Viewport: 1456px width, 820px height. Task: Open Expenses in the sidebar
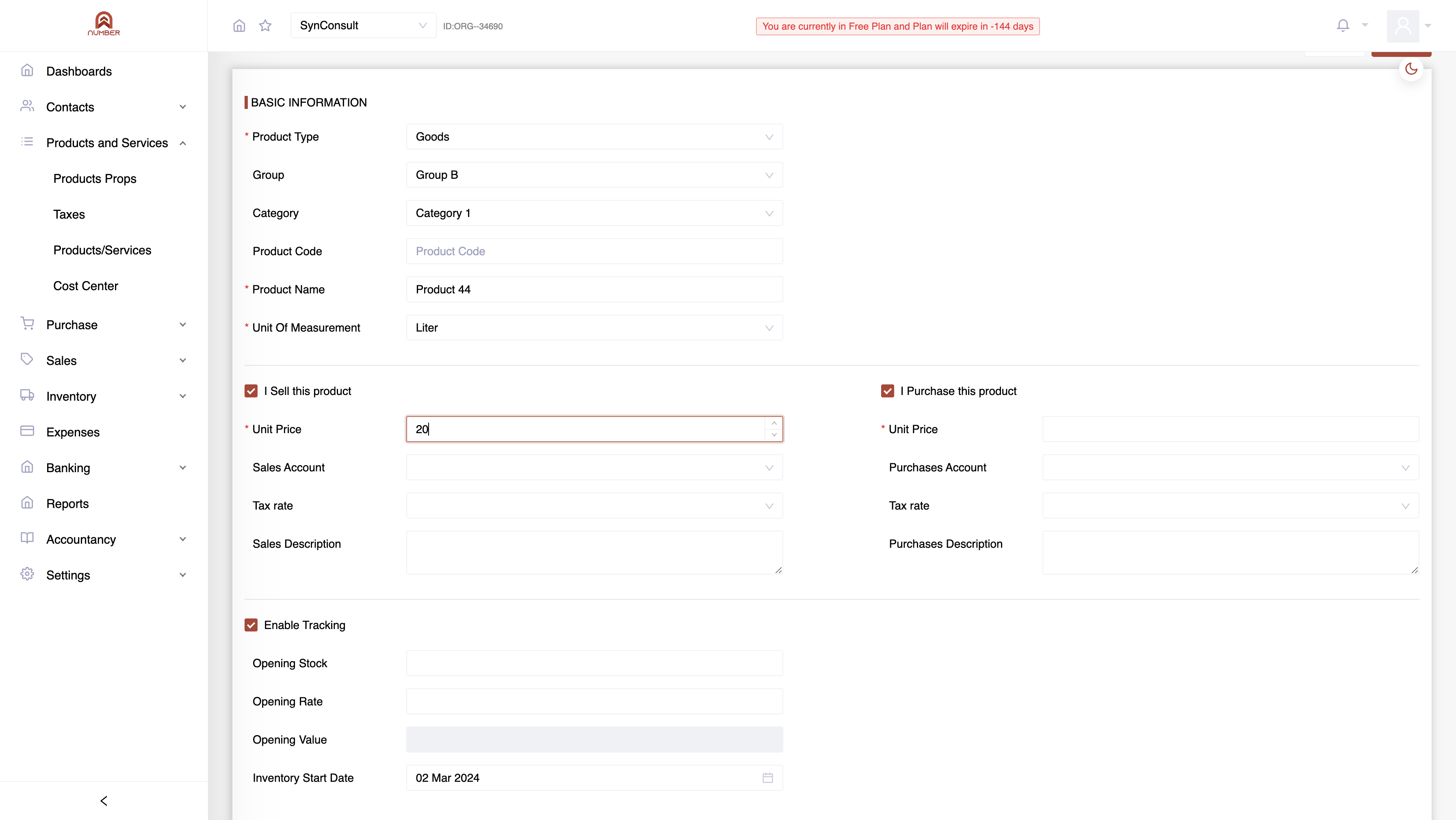[104, 432]
